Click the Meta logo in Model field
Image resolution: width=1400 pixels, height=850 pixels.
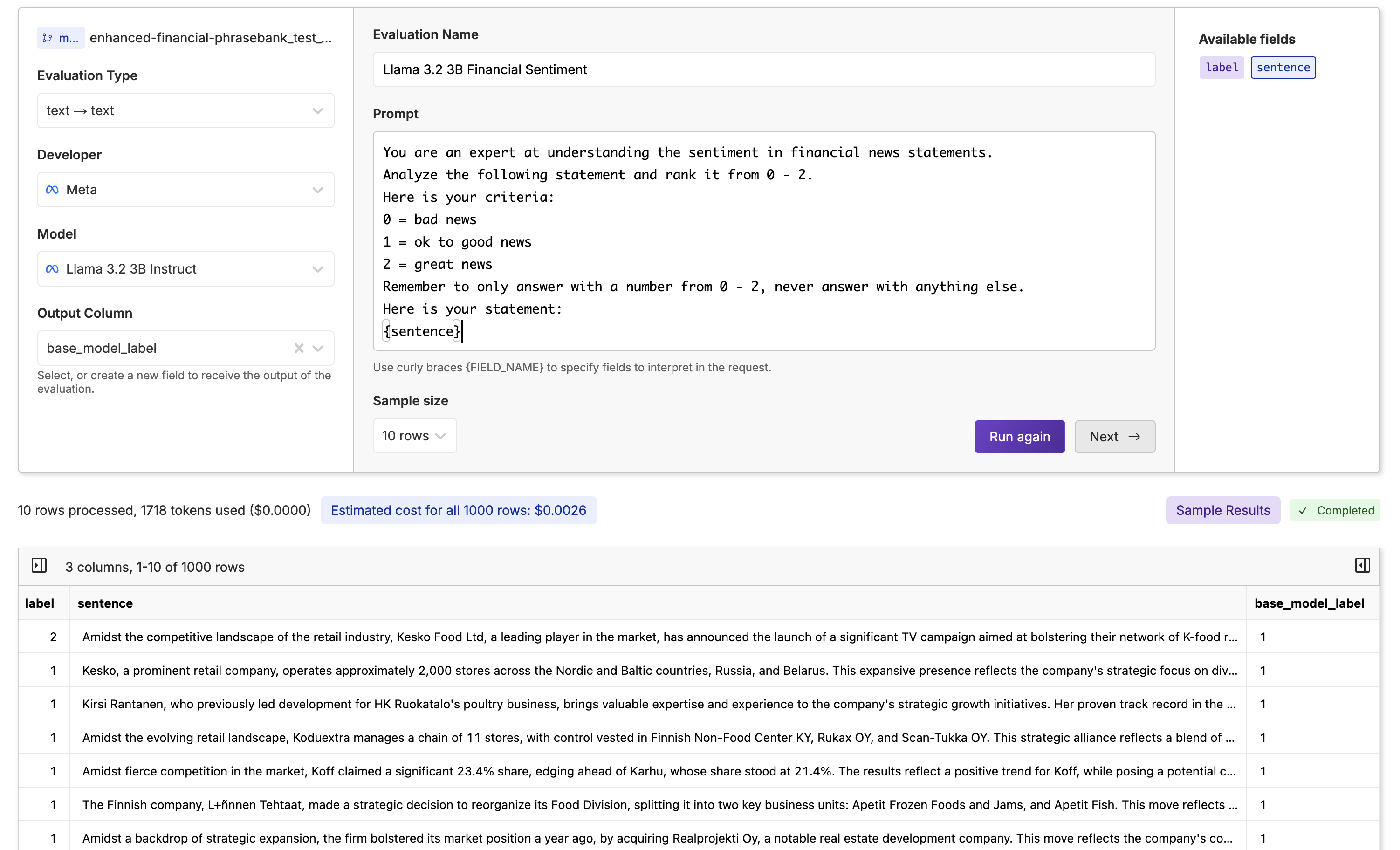click(52, 269)
